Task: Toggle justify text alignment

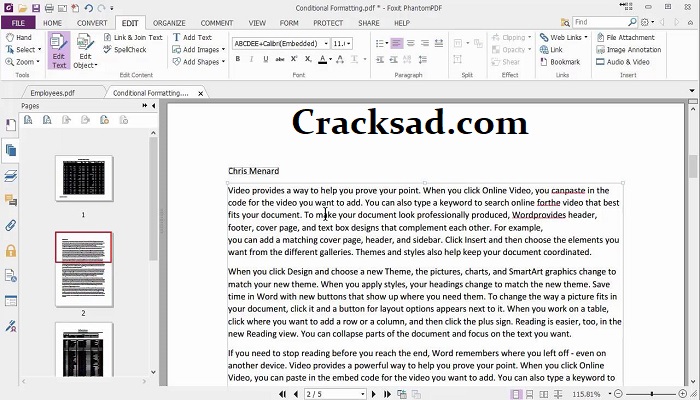Action: point(439,43)
